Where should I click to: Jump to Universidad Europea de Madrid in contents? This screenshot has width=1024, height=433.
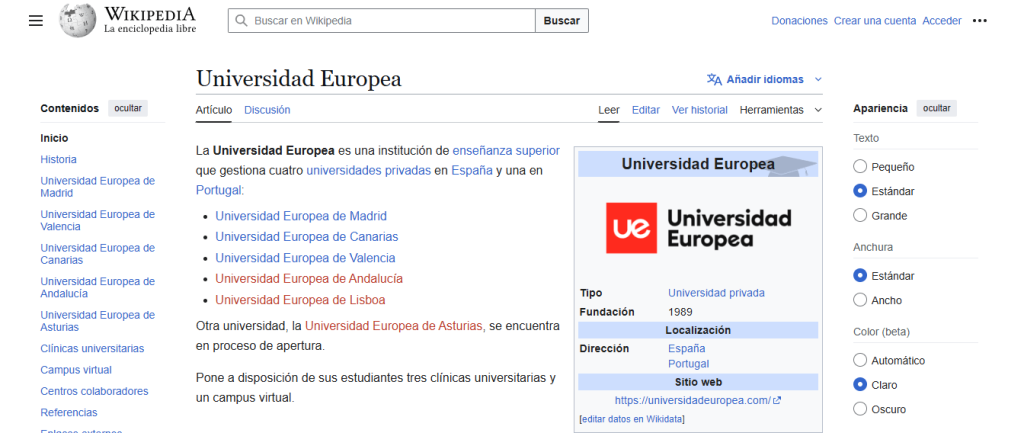click(97, 187)
